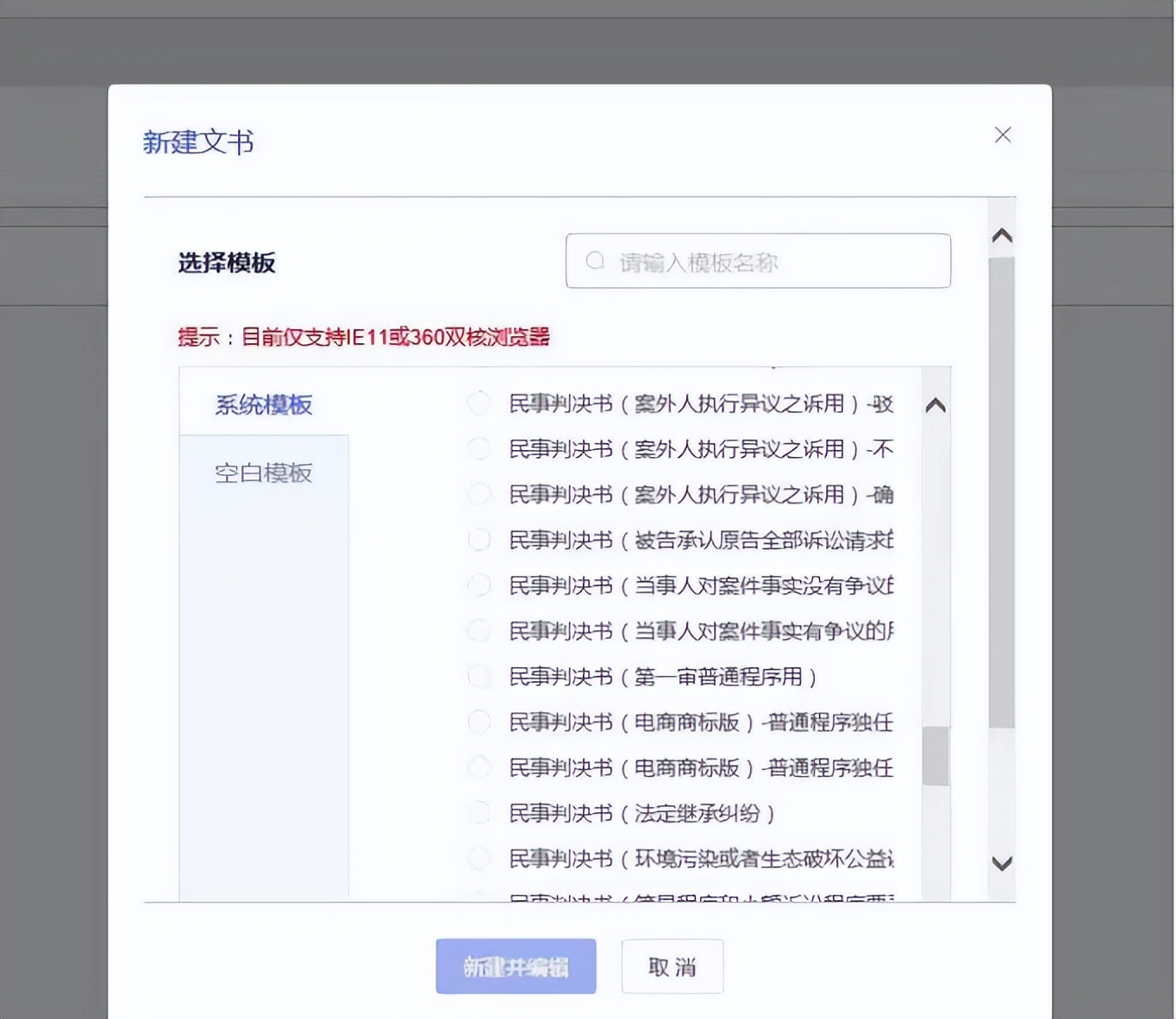Screen dimensions: 1176x1019
Task: Switch to the 空白模板 tab
Action: click(x=264, y=472)
